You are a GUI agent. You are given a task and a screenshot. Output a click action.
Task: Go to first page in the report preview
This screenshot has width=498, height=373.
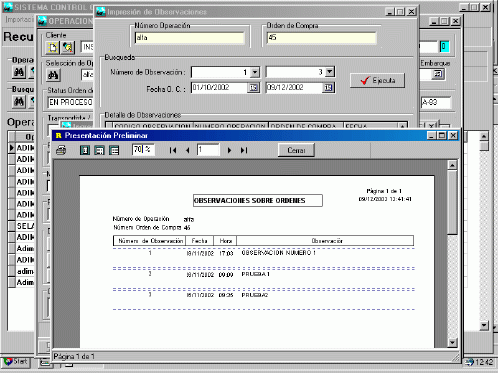click(173, 150)
